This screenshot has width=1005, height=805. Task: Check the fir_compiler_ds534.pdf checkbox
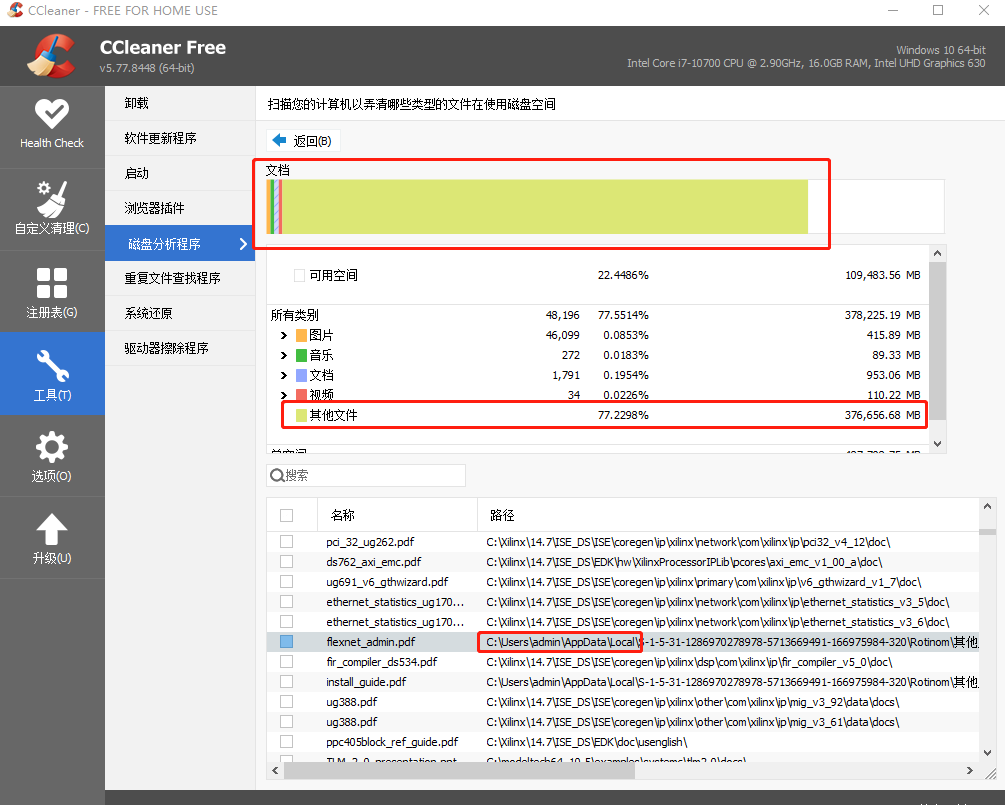[x=287, y=661]
